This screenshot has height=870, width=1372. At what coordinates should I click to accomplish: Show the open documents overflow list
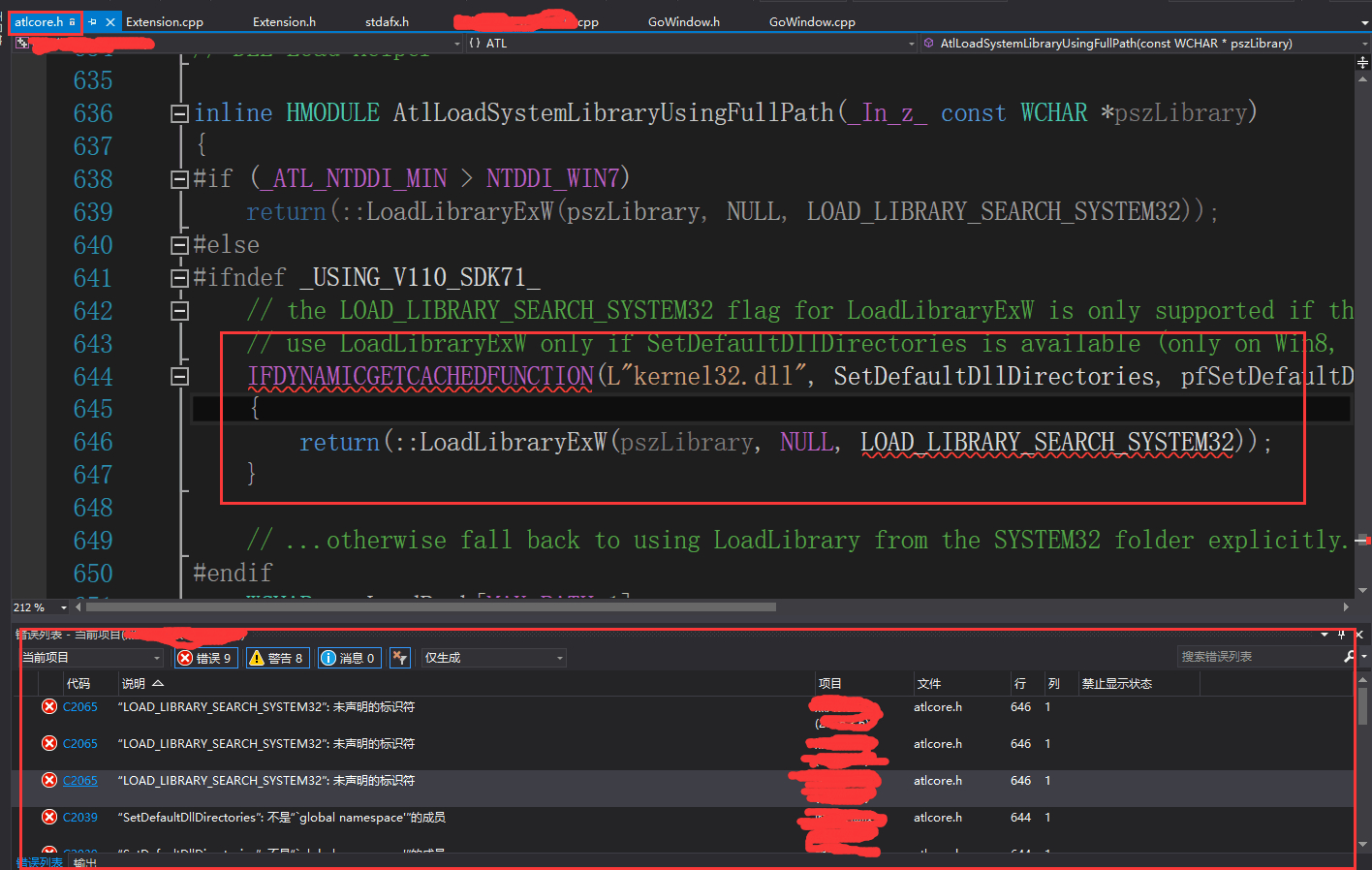click(1364, 21)
